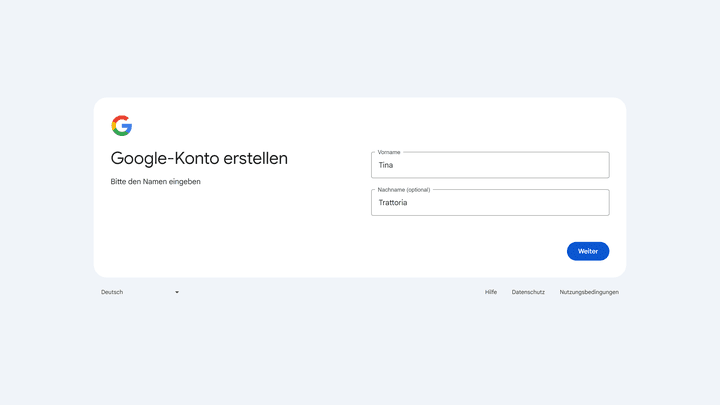Click the 'Bitte den Namen eingeben' subtitle
This screenshot has width=720, height=405.
(155, 182)
